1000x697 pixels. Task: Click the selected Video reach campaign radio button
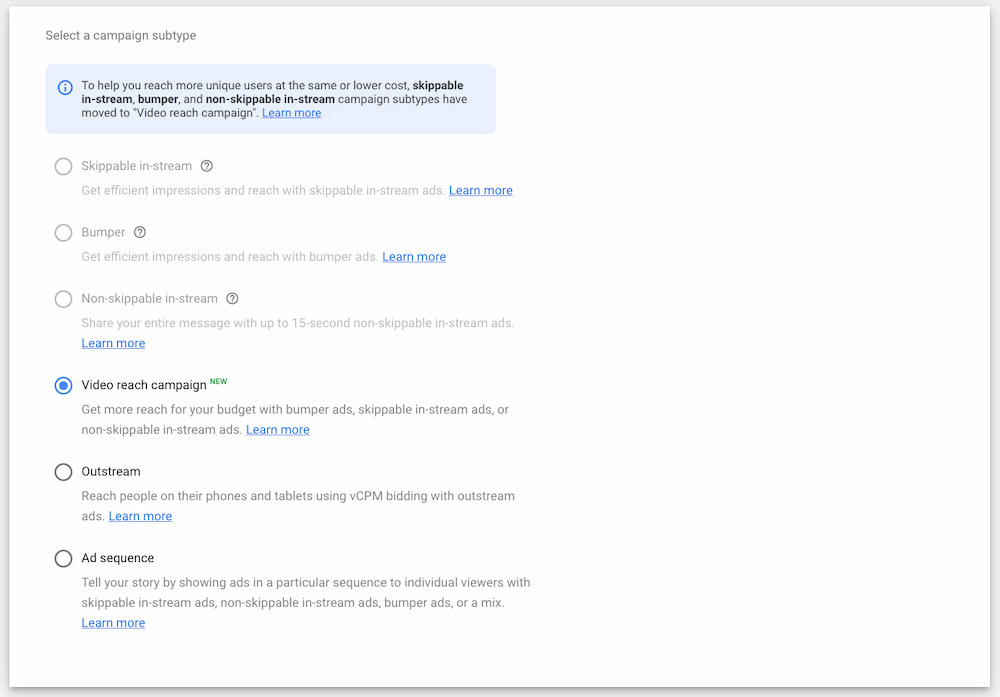63,385
